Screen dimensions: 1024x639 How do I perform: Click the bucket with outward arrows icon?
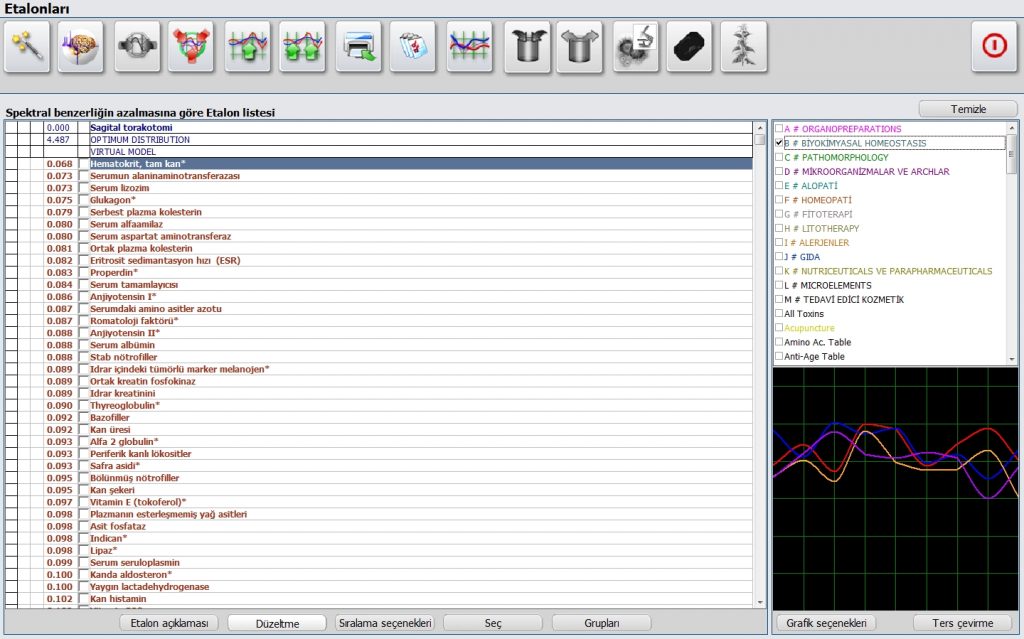coord(579,47)
